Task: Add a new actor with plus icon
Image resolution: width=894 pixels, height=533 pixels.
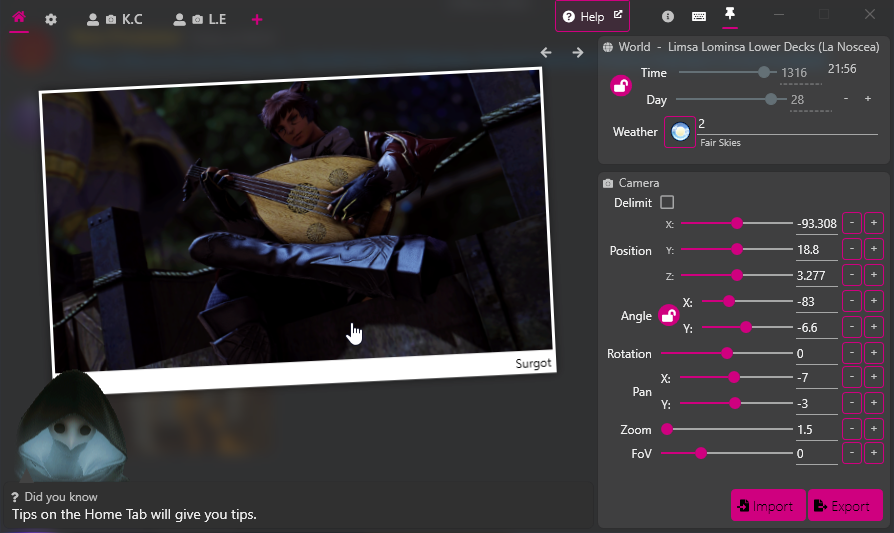Action: pyautogui.click(x=257, y=20)
